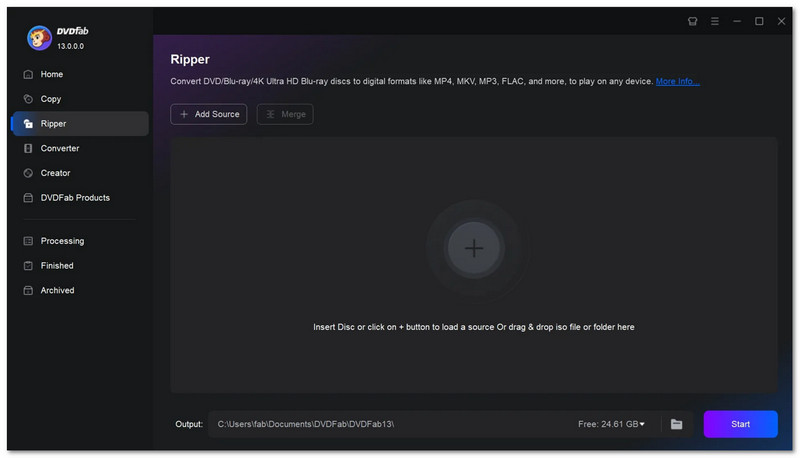Open the output folder browse icon
800x458 pixels.
pyautogui.click(x=676, y=424)
